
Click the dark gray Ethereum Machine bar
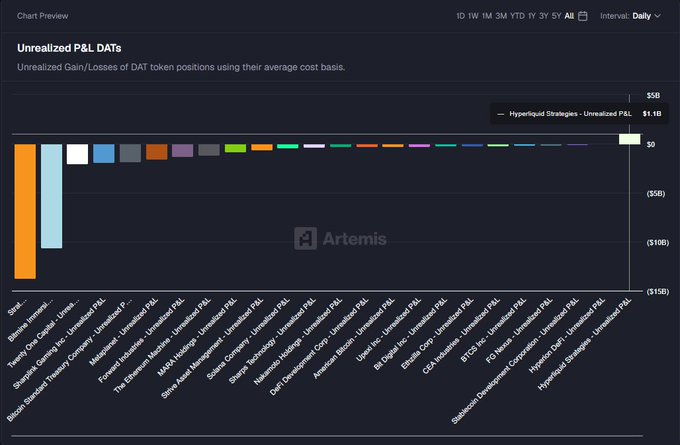tap(209, 150)
